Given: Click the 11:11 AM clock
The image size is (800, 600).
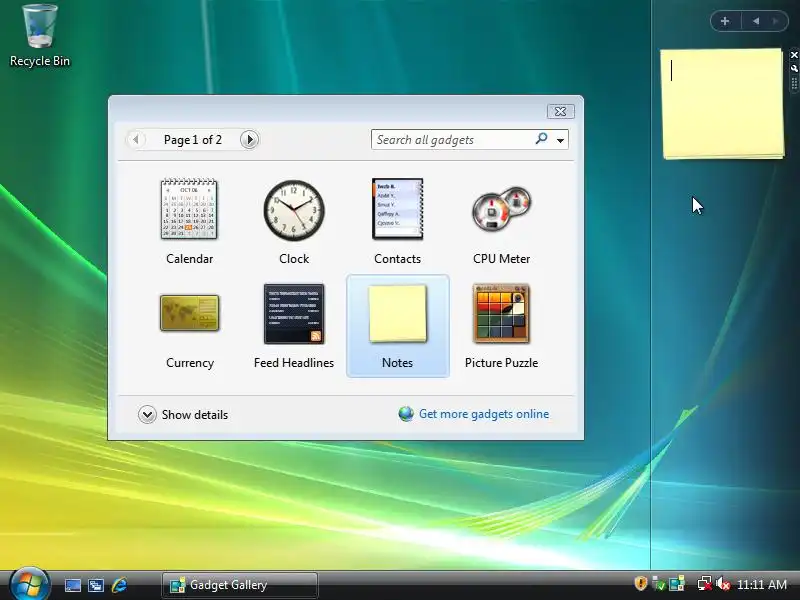Looking at the screenshot, I should 762,584.
